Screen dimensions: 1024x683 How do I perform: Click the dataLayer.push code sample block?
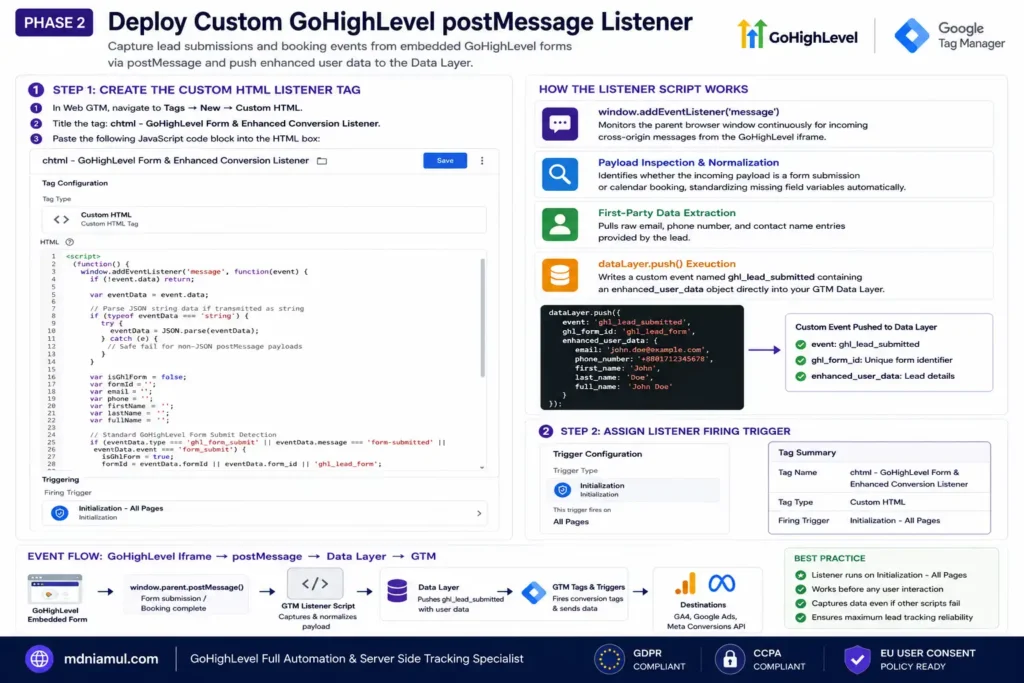[x=642, y=357]
